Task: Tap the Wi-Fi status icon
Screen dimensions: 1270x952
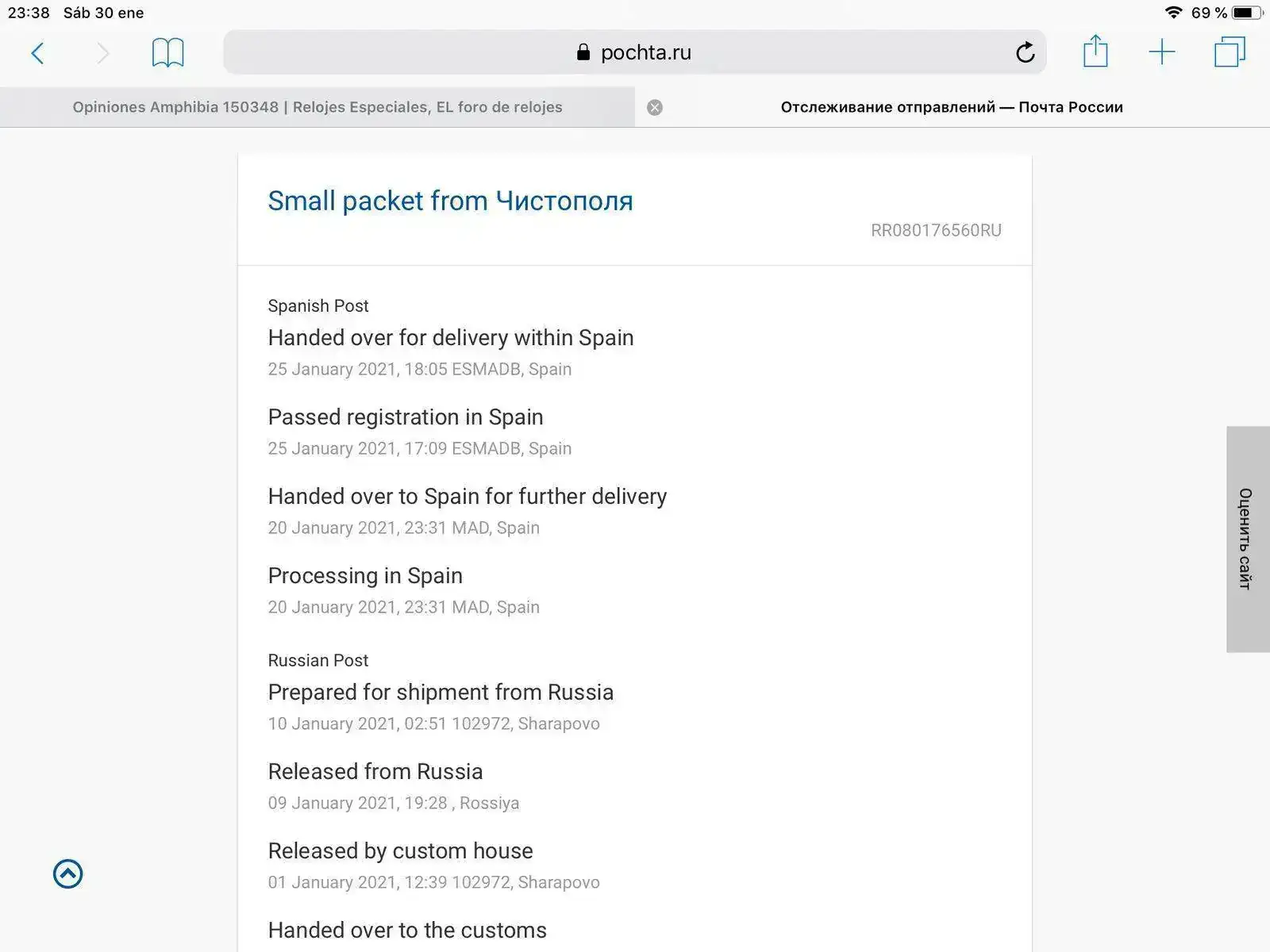Action: click(x=1174, y=12)
